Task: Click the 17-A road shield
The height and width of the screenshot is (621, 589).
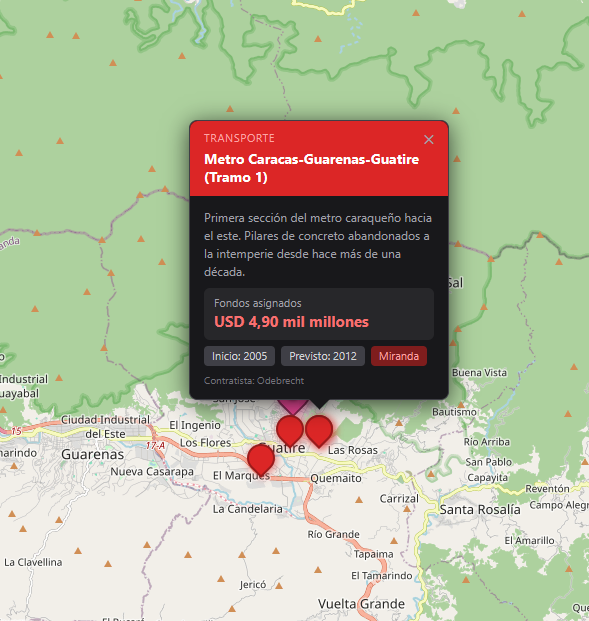Action: tap(155, 446)
